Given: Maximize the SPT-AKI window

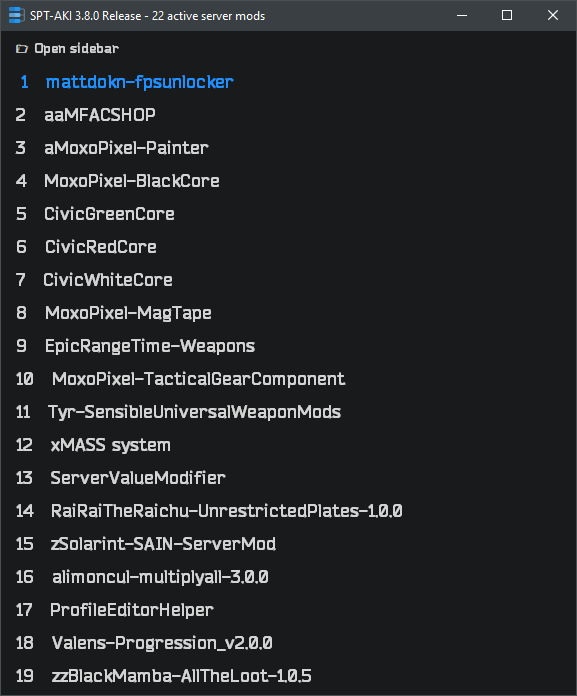Looking at the screenshot, I should tap(507, 16).
